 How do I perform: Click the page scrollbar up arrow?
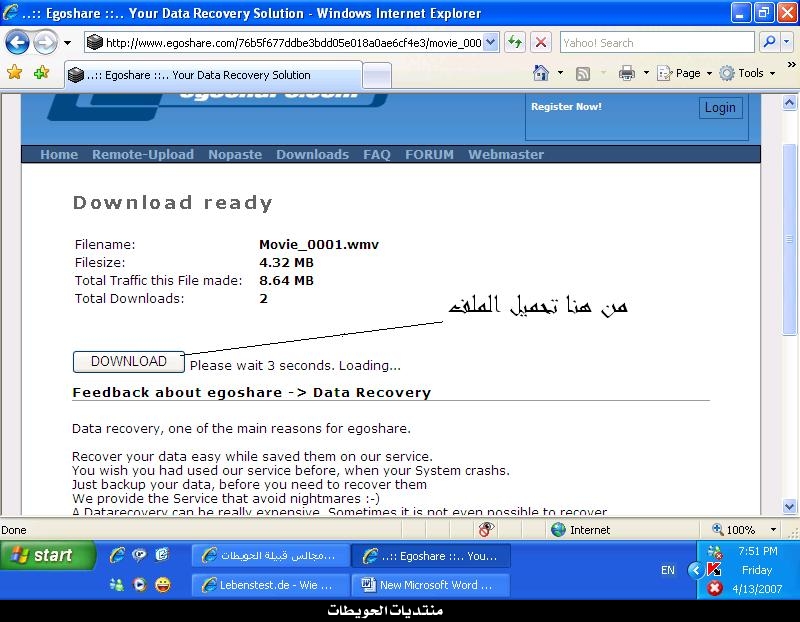click(789, 103)
